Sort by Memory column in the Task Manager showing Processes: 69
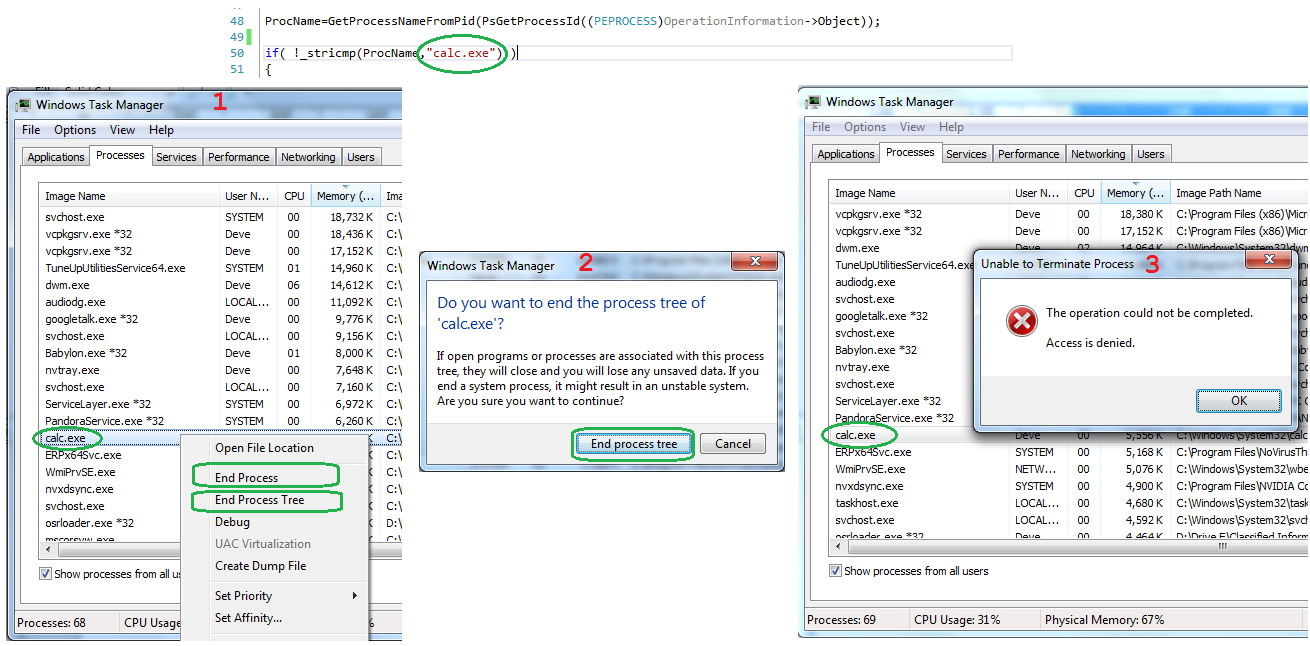The width and height of the screenshot is (1310, 646). point(1133,193)
